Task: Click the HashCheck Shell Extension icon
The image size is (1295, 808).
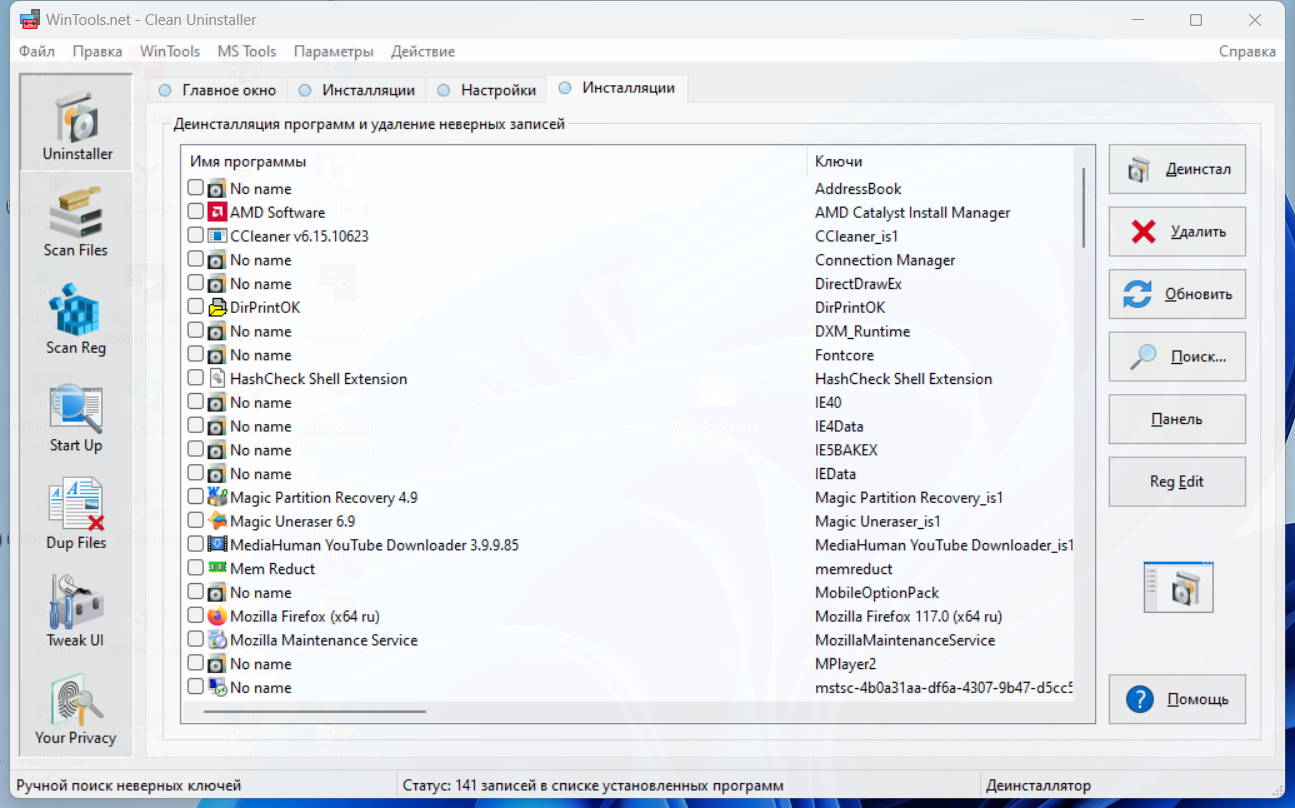Action: (217, 379)
